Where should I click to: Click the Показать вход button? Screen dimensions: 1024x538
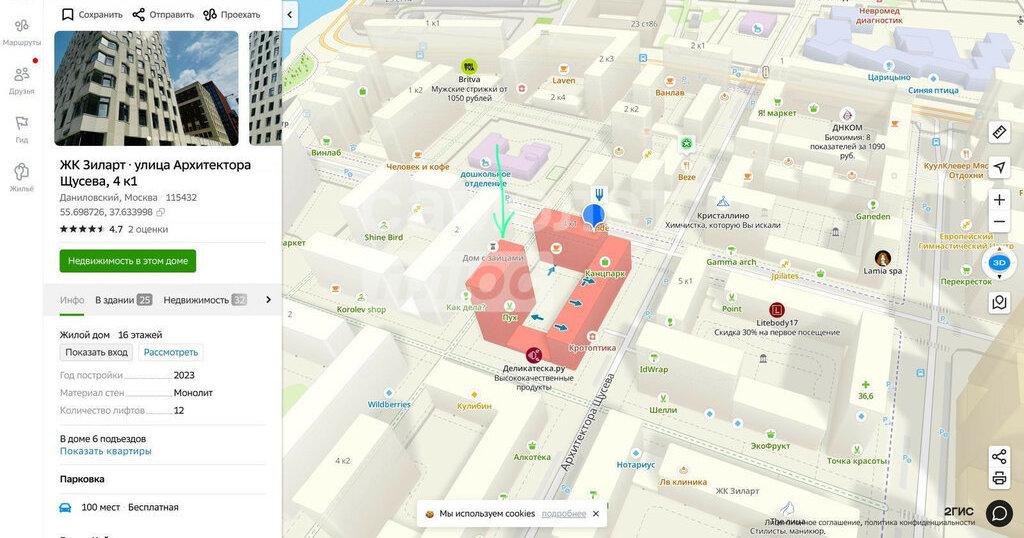97,353
